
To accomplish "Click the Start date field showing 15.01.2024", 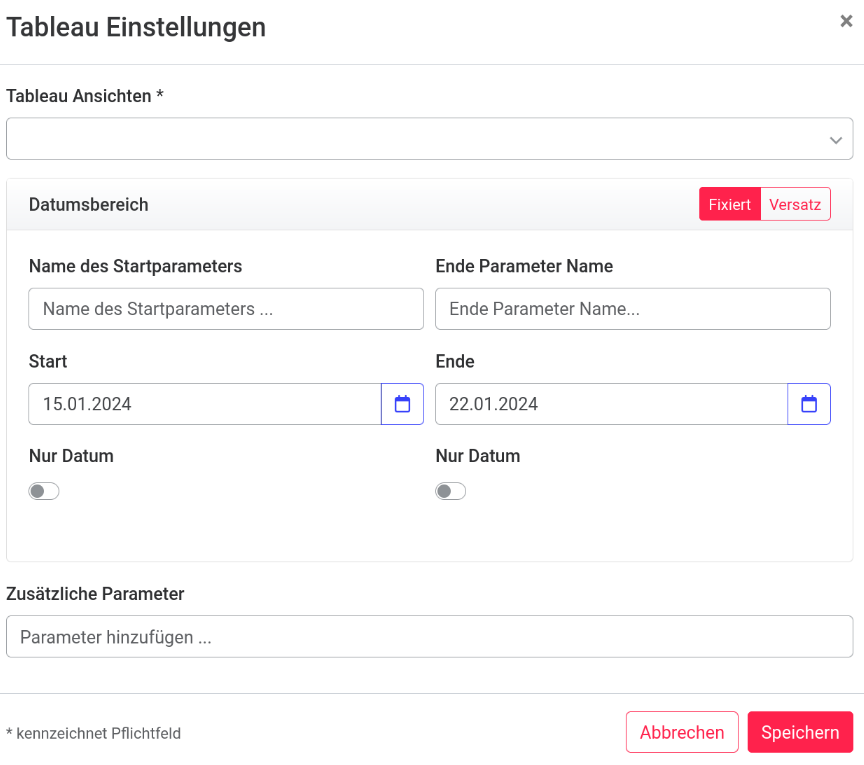I will [205, 404].
